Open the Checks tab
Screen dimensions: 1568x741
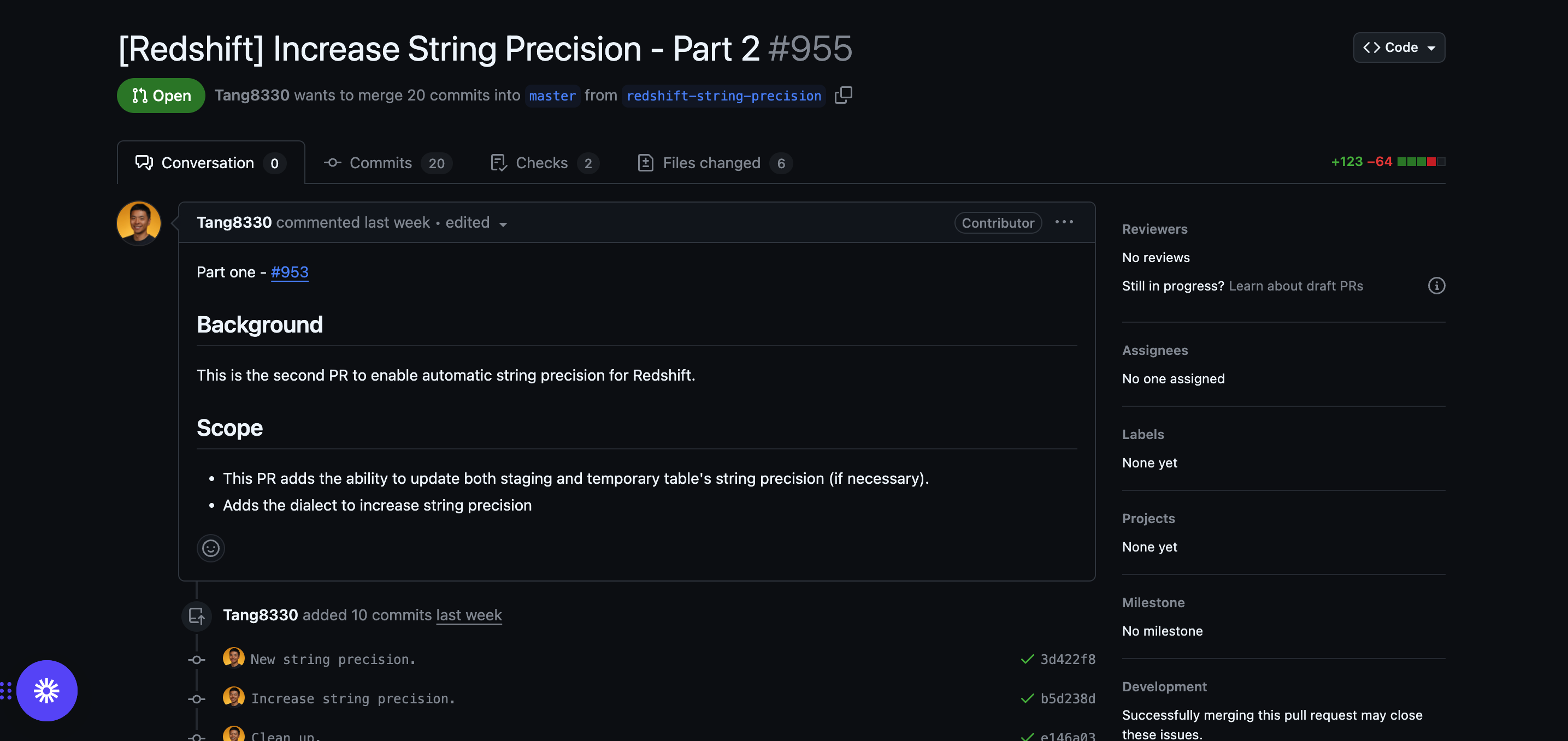coord(544,163)
